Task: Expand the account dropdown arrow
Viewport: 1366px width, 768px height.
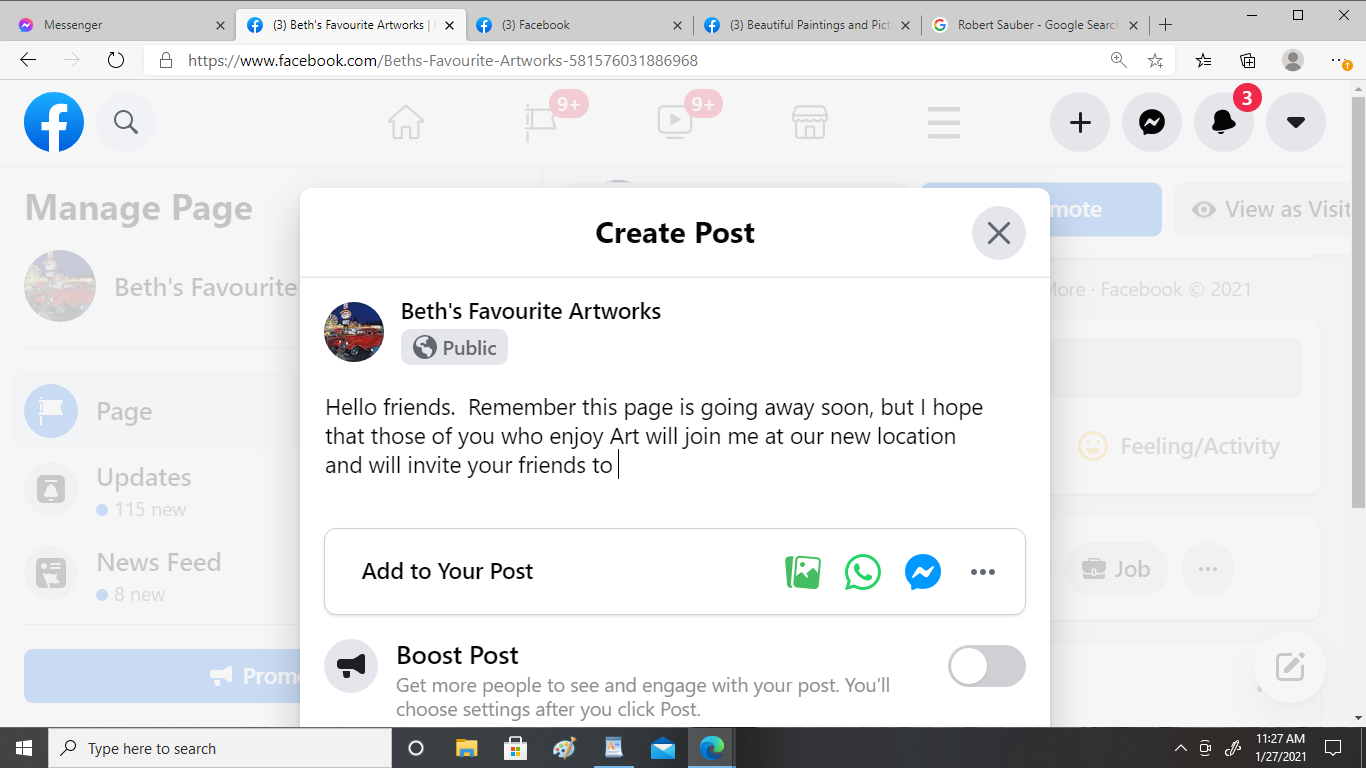Action: pos(1296,123)
